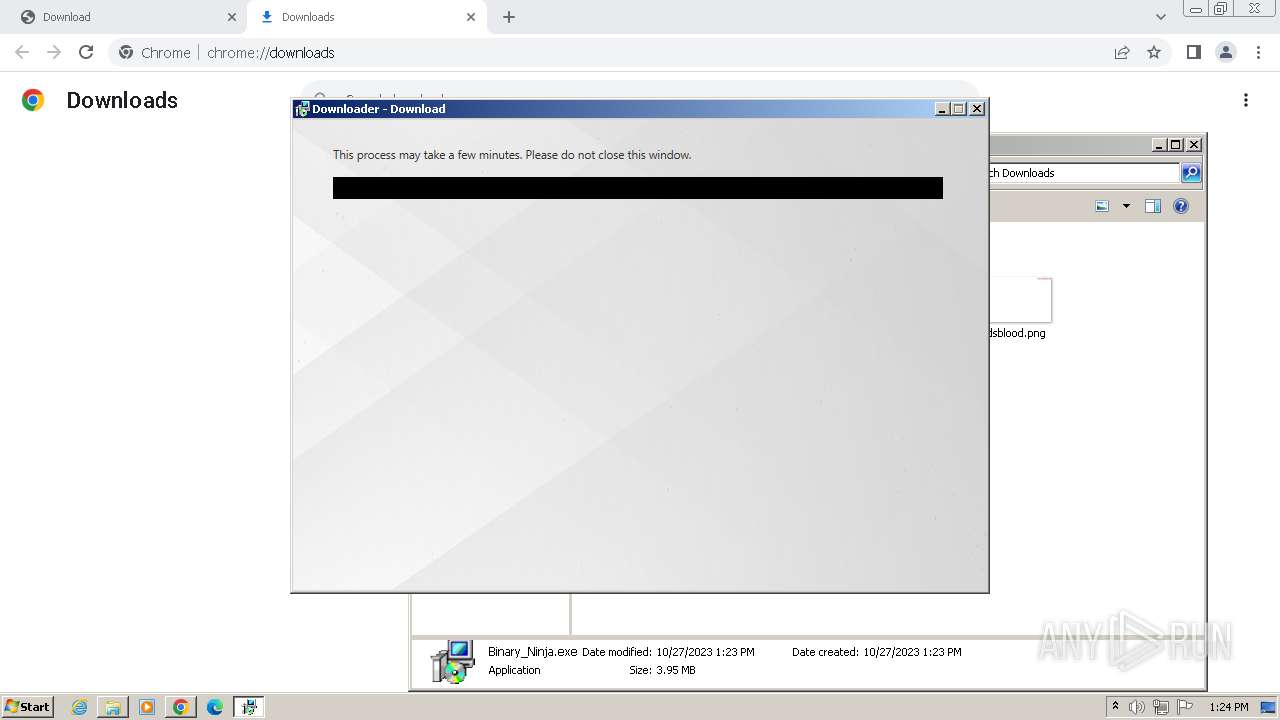Close the Downloader window
1280x720 pixels.
977,109
